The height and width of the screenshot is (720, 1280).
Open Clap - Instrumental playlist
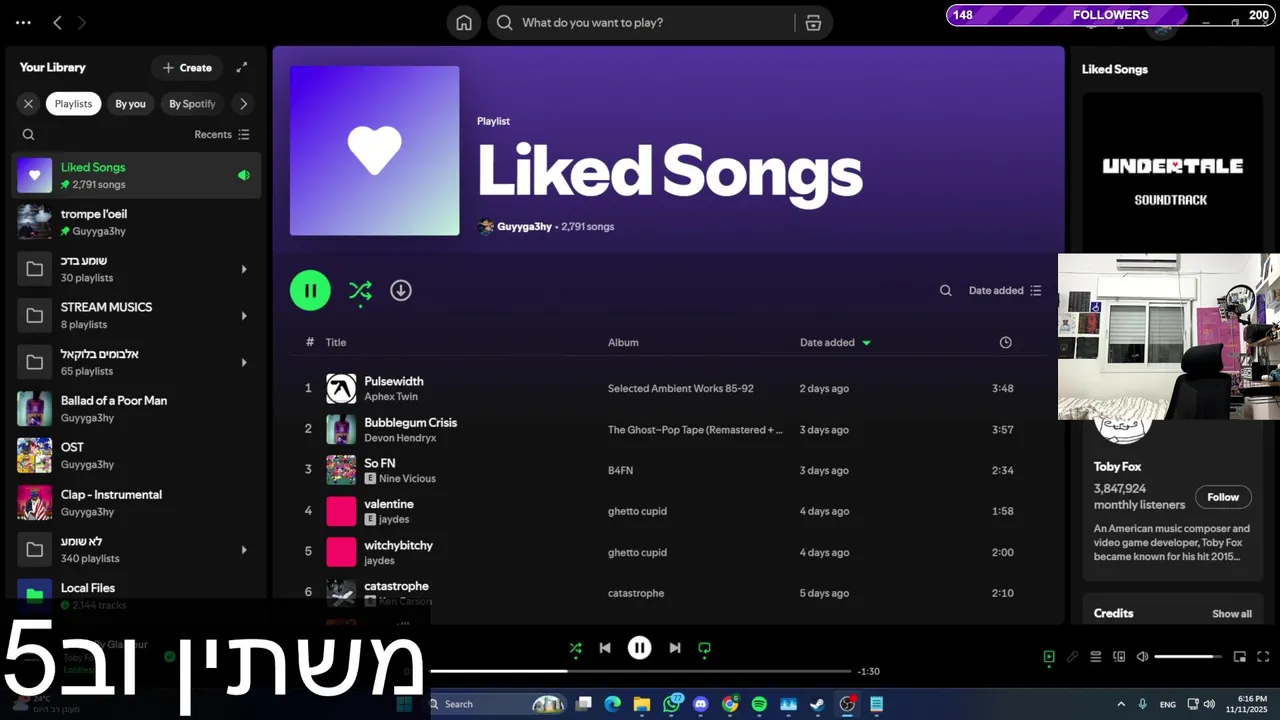(137, 502)
